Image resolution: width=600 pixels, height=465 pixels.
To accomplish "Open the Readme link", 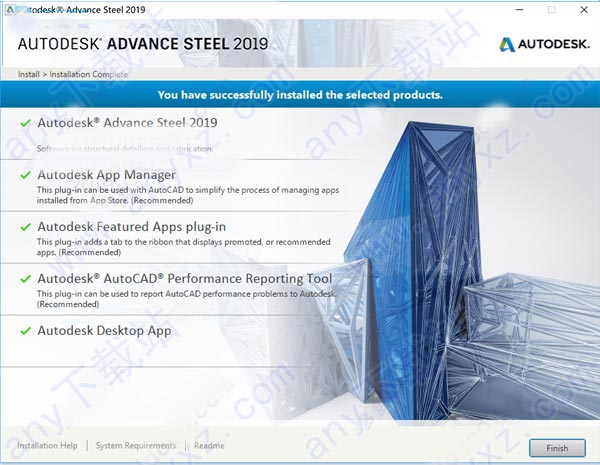I will 209,445.
